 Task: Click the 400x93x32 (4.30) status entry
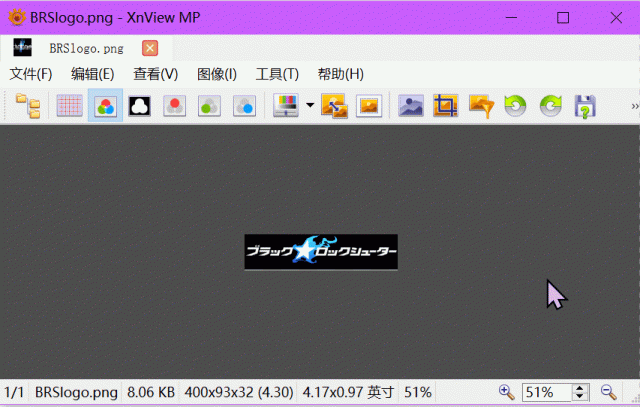coord(239,392)
